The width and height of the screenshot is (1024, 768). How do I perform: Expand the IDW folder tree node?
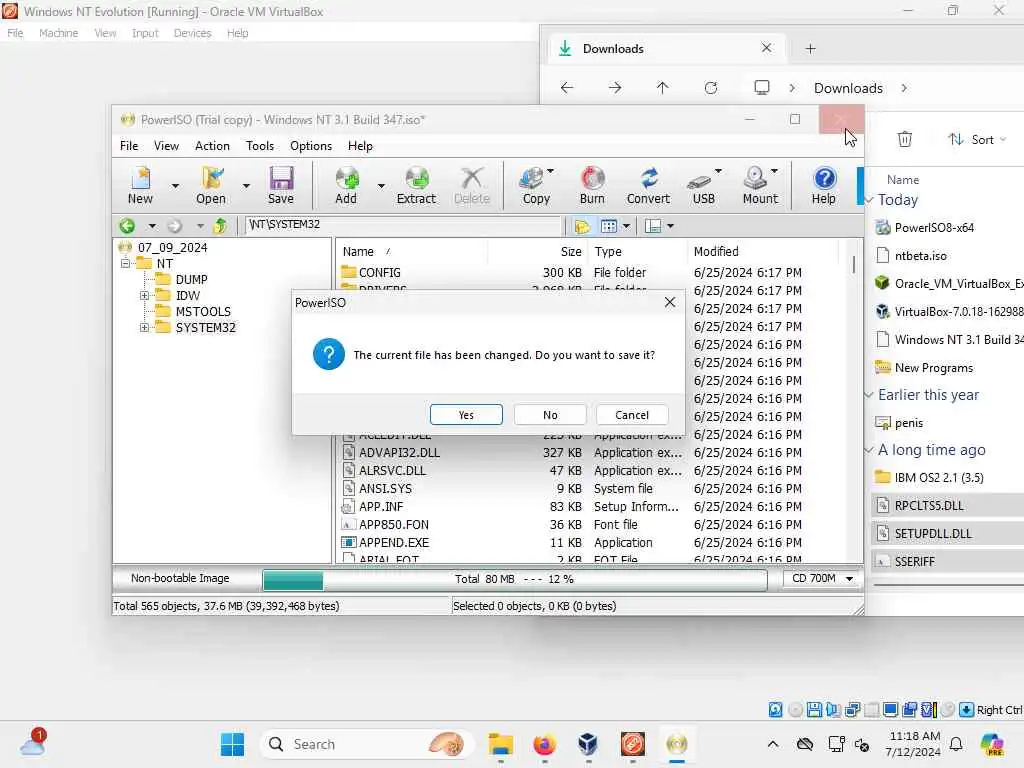[x=144, y=296]
